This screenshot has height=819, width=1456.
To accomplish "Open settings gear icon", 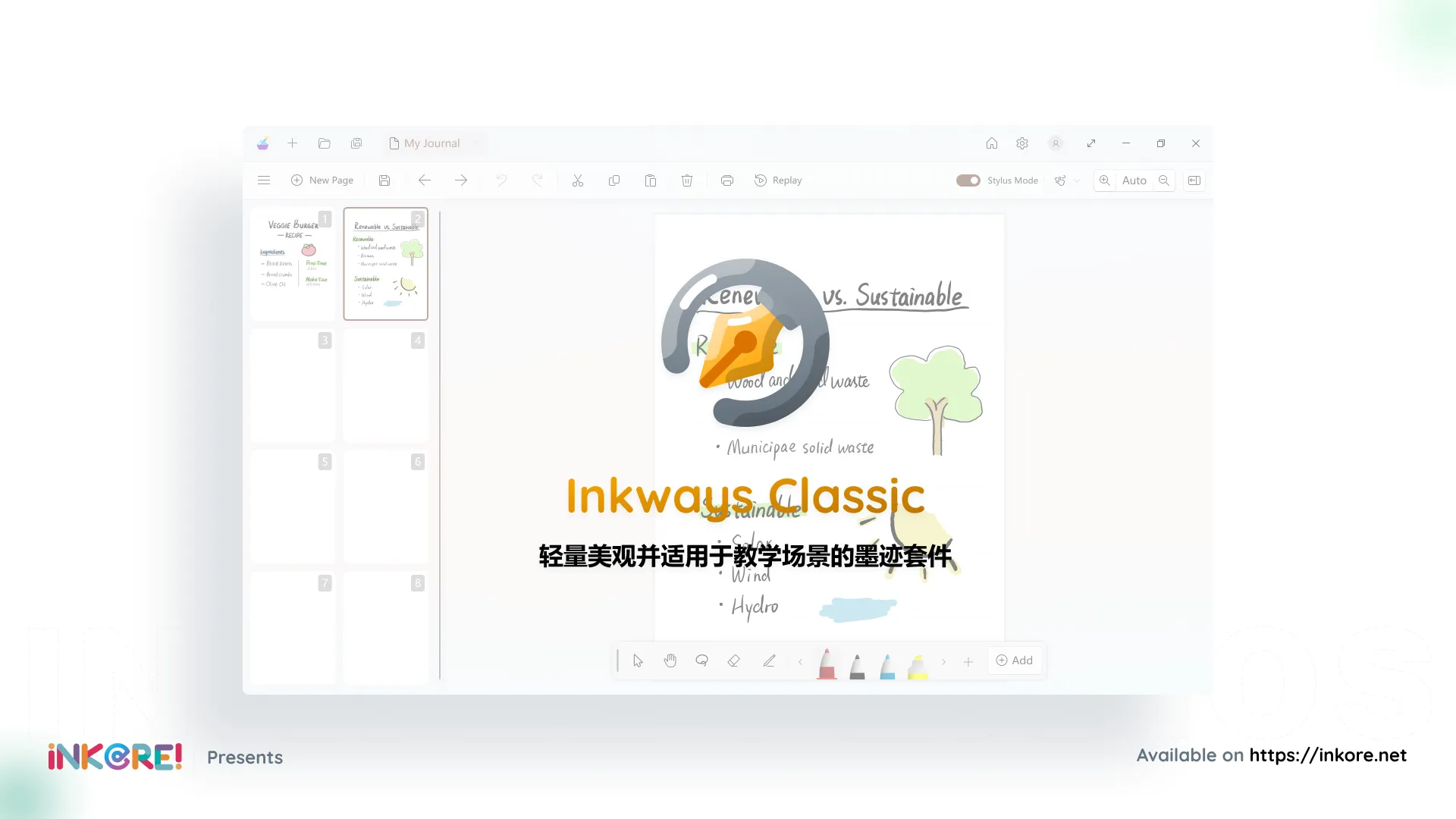I will pyautogui.click(x=1022, y=143).
